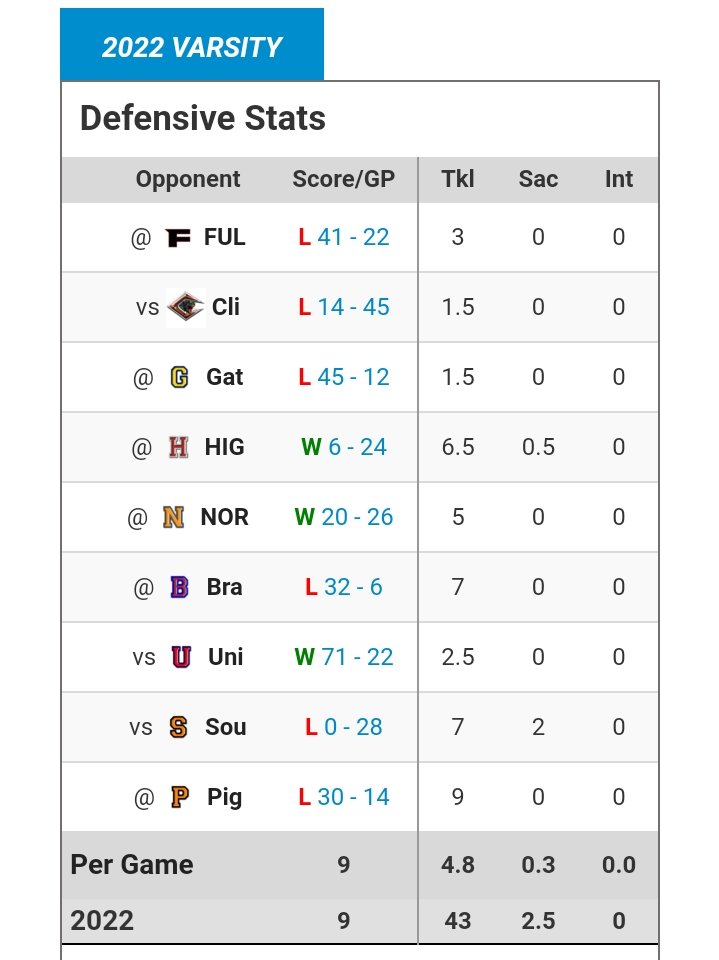Click the NOR orange N logo
The height and width of the screenshot is (960, 719).
173,517
